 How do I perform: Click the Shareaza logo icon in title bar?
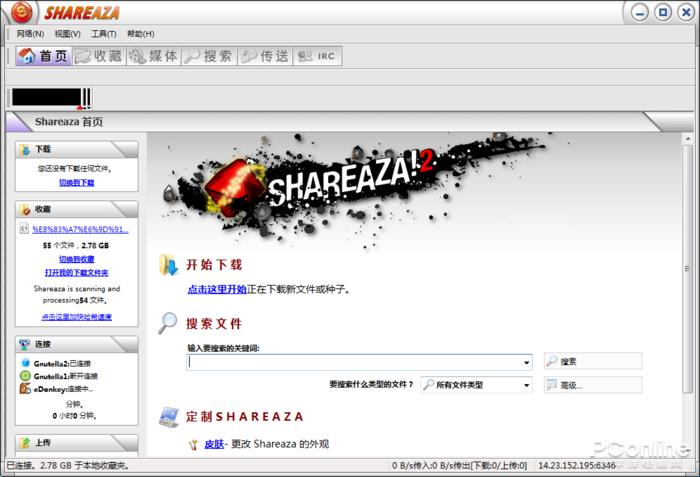23,13
